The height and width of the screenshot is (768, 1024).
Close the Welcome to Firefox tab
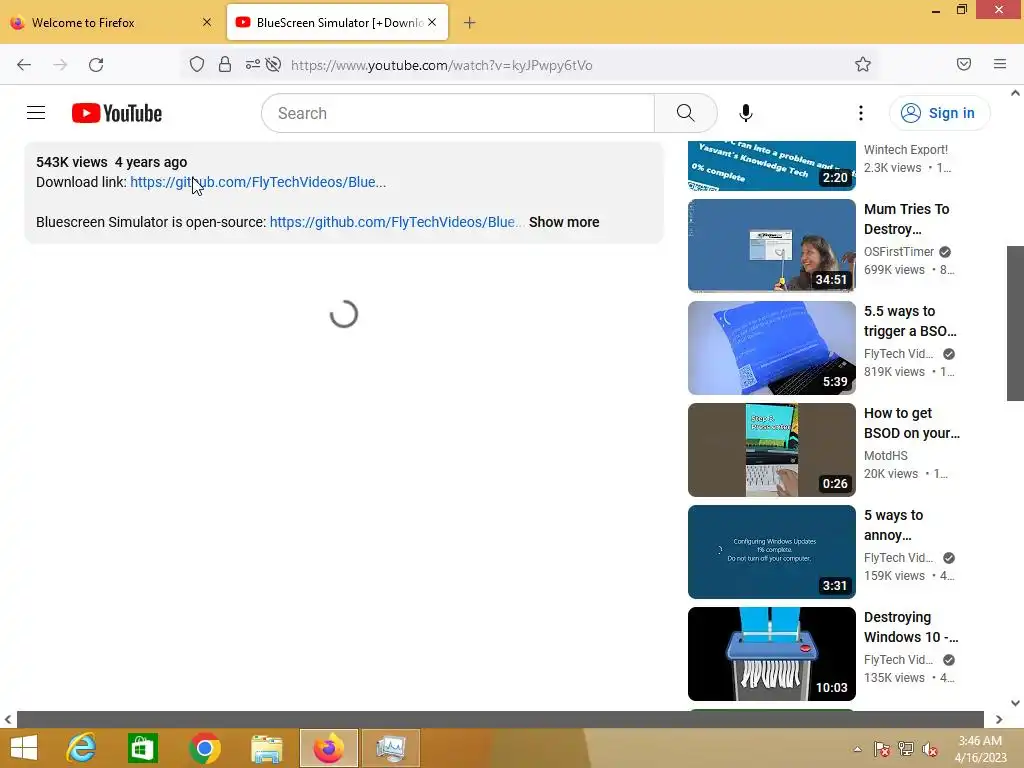pyautogui.click(x=207, y=22)
